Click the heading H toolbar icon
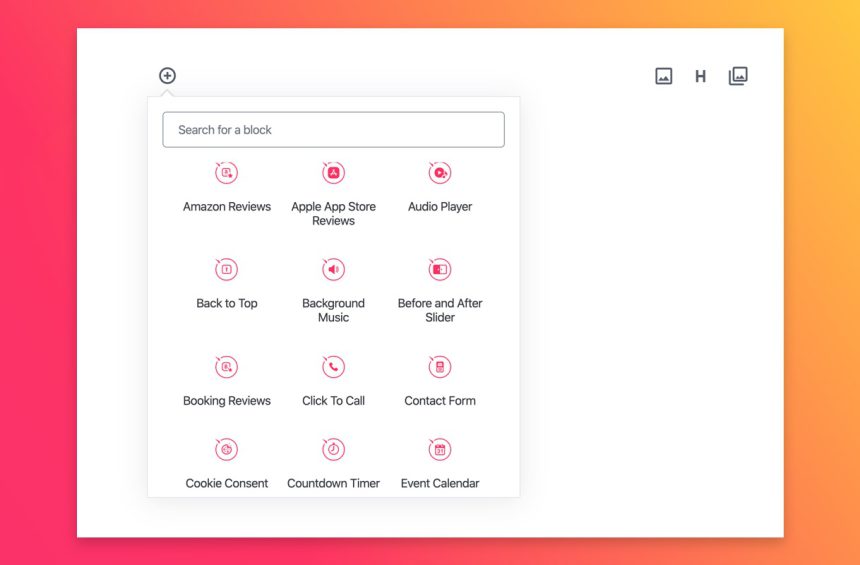The image size is (860, 565). pos(700,76)
